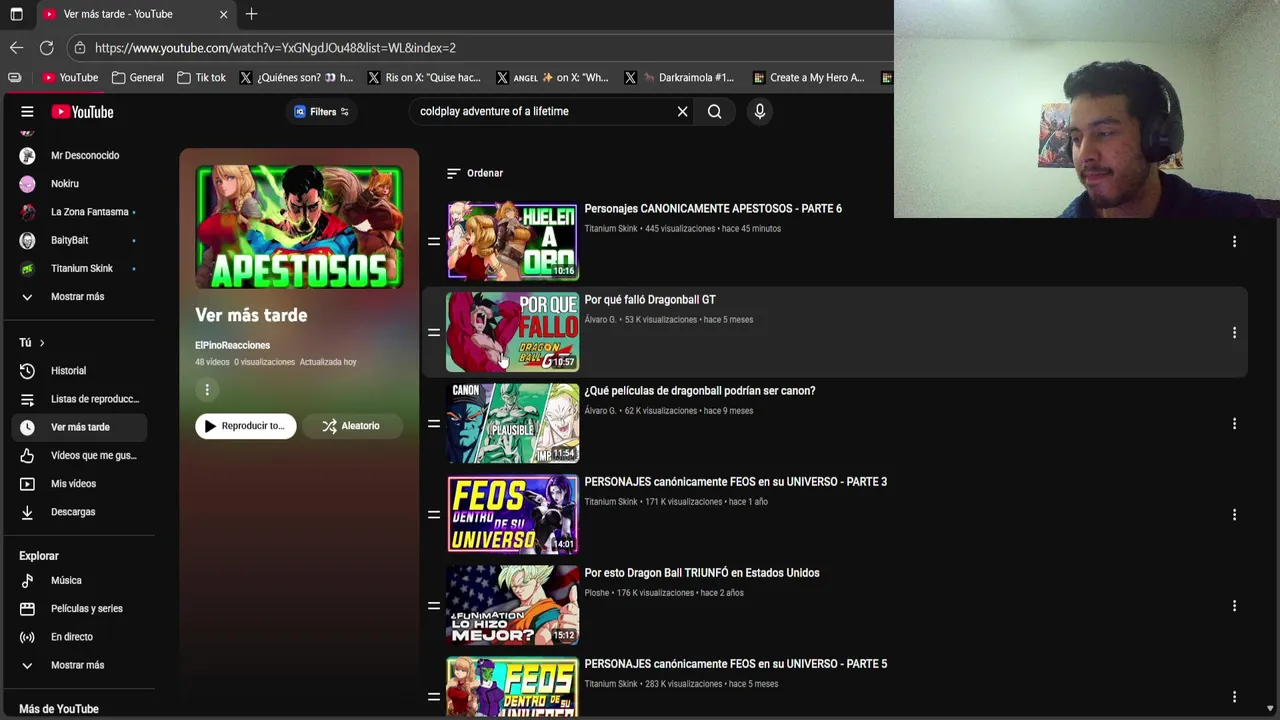This screenshot has width=1280, height=720.
Task: Open Titanium Skink channel subscription in sidebar
Action: pyautogui.click(x=80, y=268)
